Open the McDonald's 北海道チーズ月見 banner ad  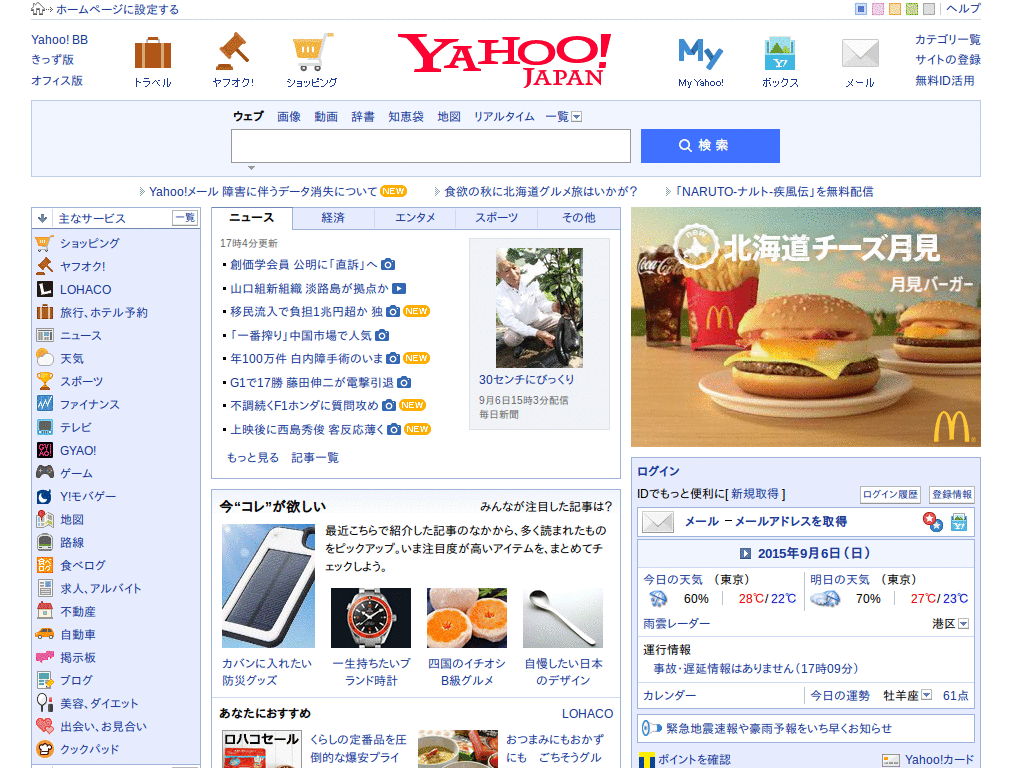[805, 327]
